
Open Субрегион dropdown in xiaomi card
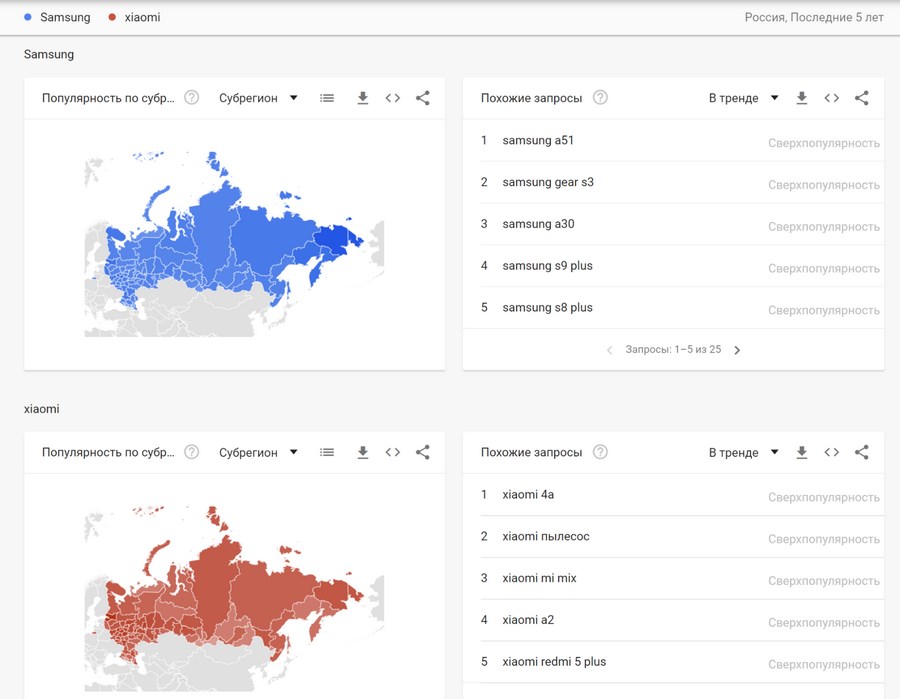[258, 452]
